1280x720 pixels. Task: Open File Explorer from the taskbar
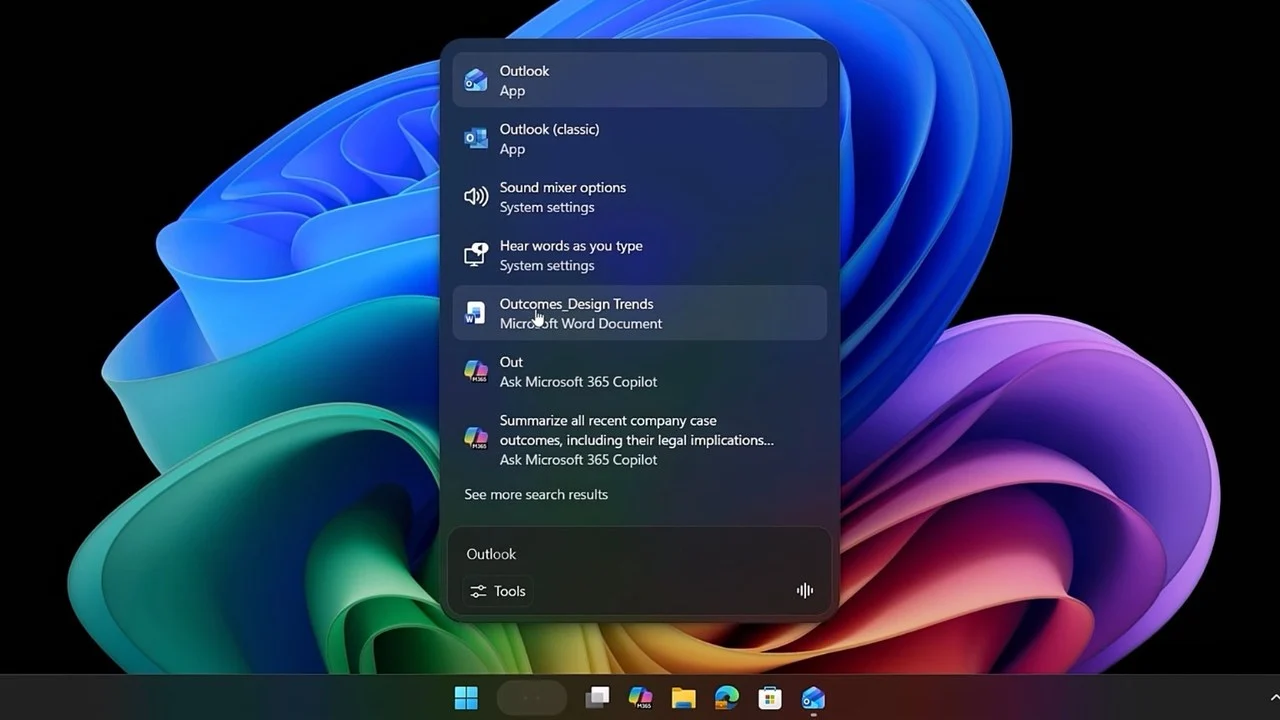683,697
